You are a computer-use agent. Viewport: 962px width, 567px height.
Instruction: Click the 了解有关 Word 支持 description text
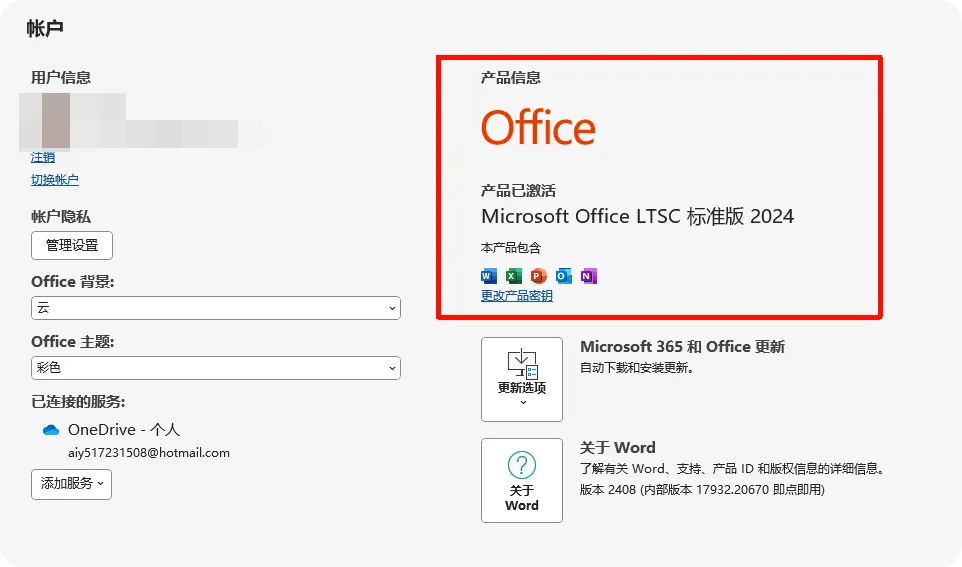pyautogui.click(x=733, y=469)
